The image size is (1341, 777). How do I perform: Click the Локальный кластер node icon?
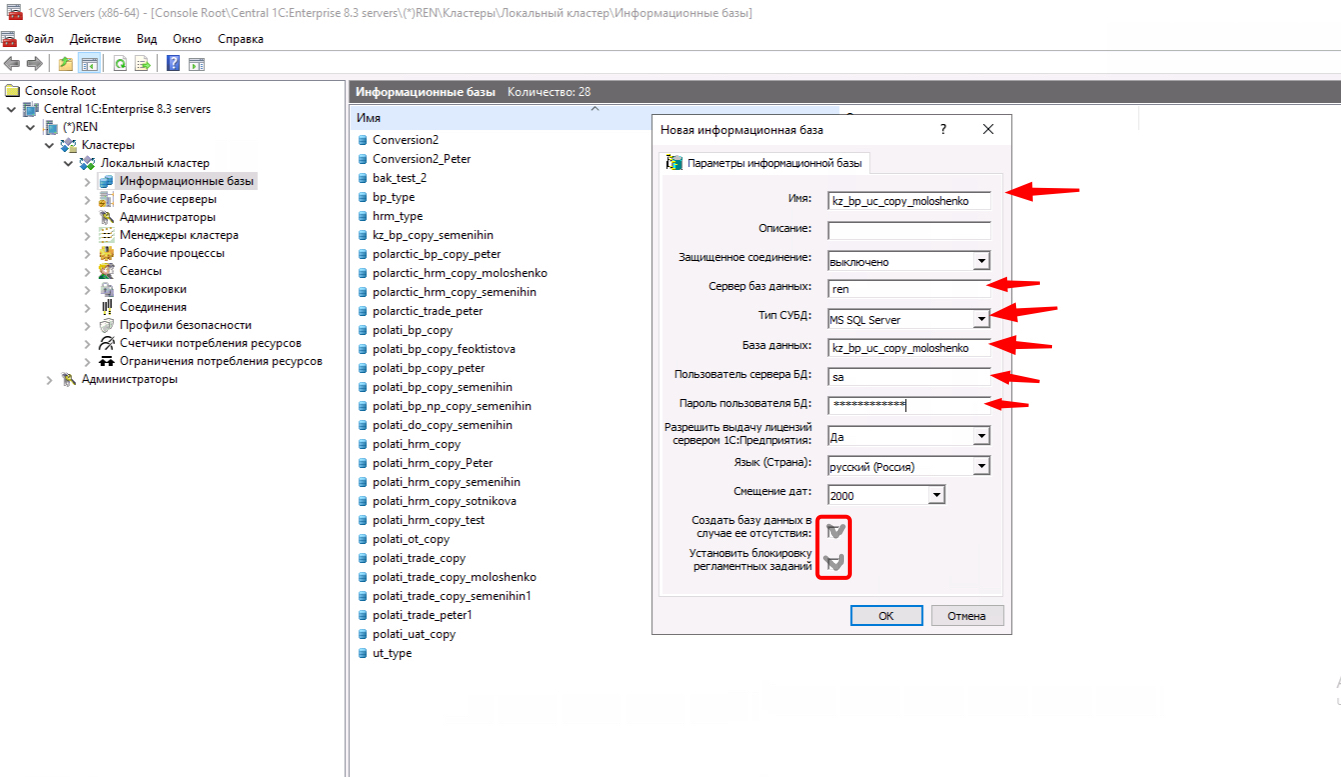pos(88,163)
